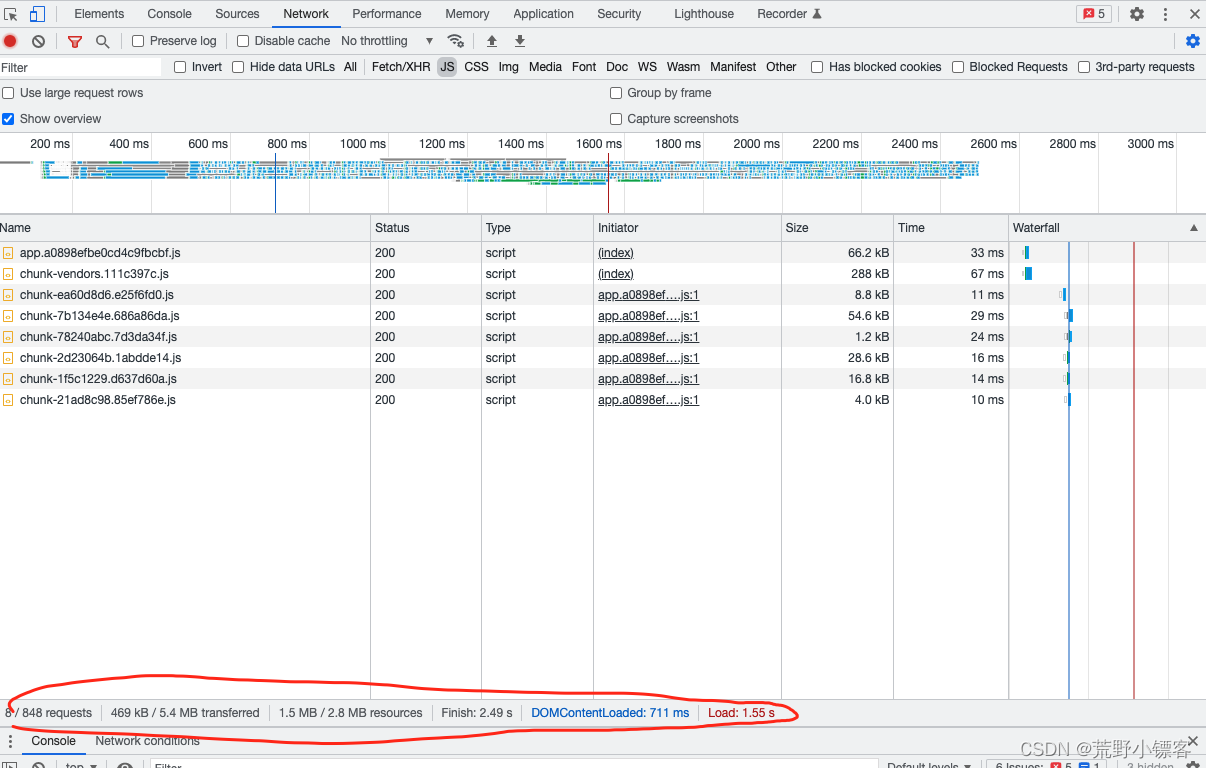Switch to the Console tab
1206x768 pixels.
click(x=169, y=14)
